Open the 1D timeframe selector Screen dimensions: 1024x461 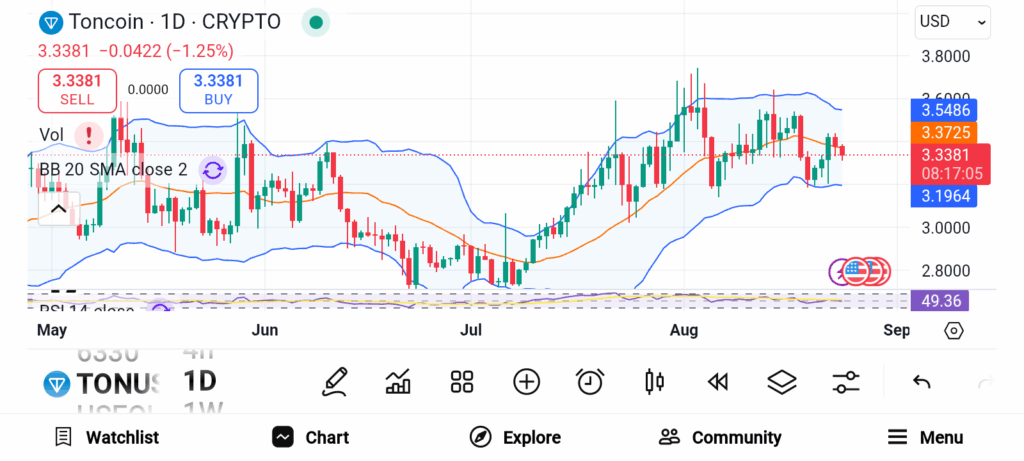point(200,382)
